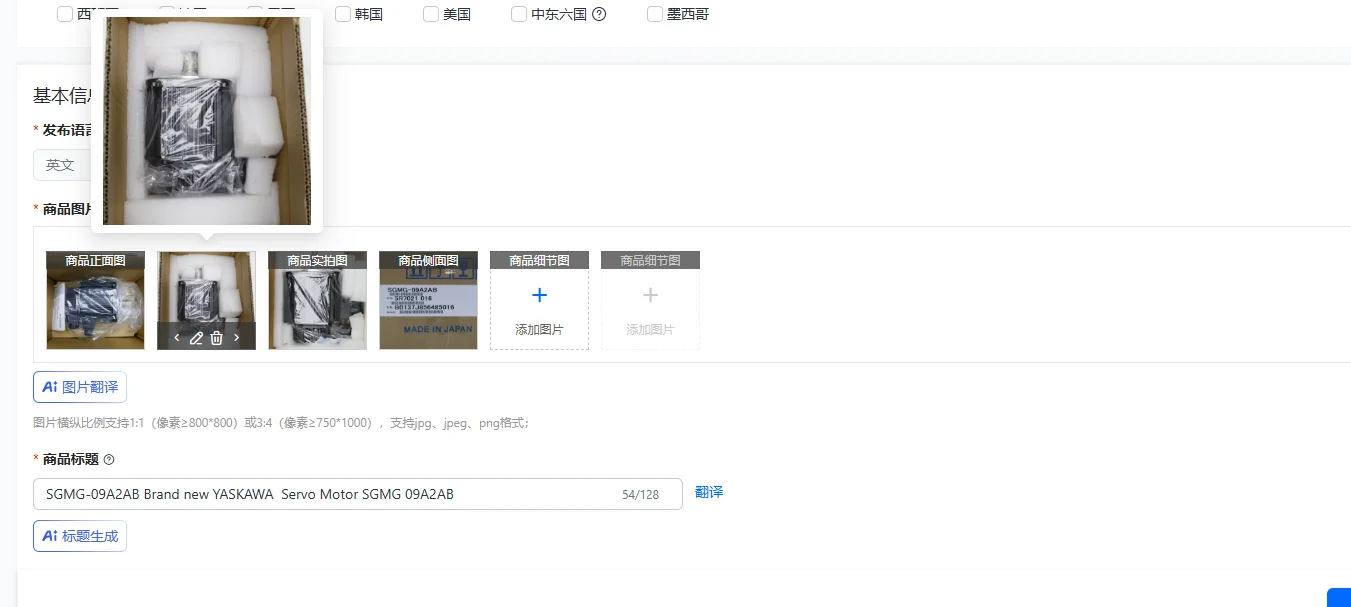Click the 商品标题 field label

click(x=71, y=460)
